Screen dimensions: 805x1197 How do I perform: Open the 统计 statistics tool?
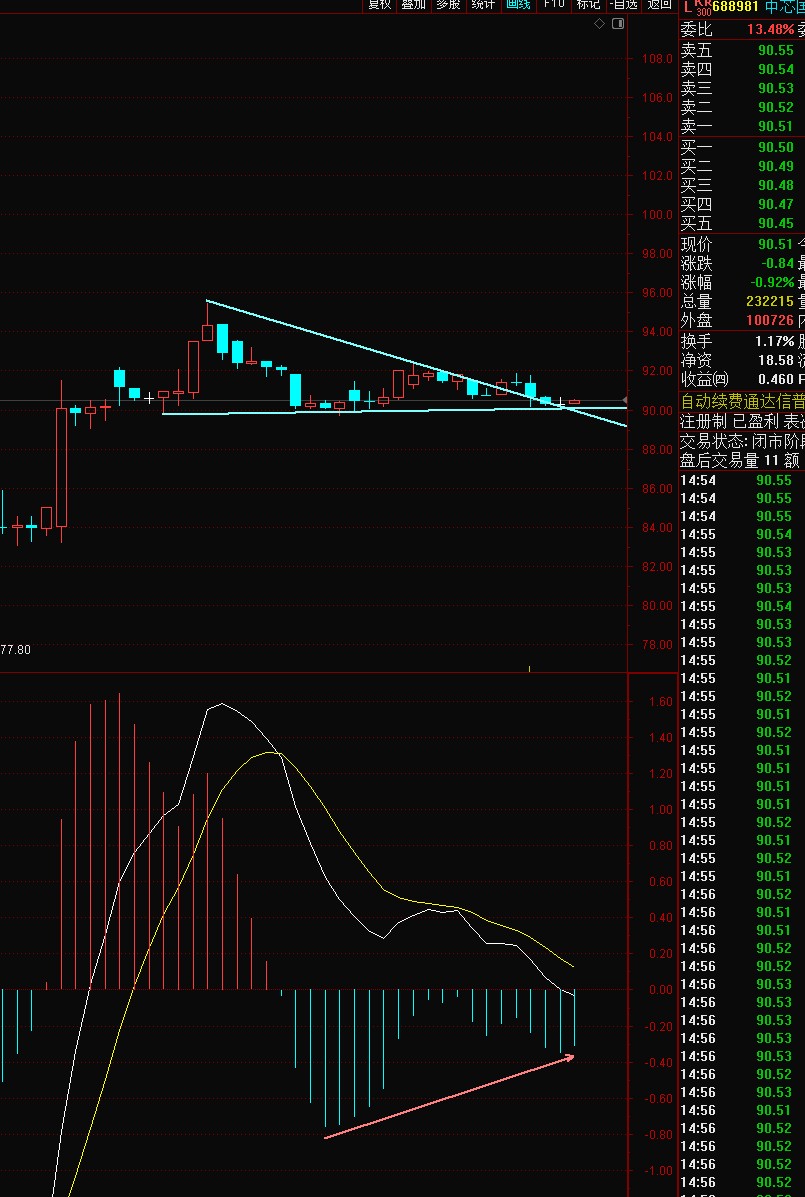[x=483, y=5]
